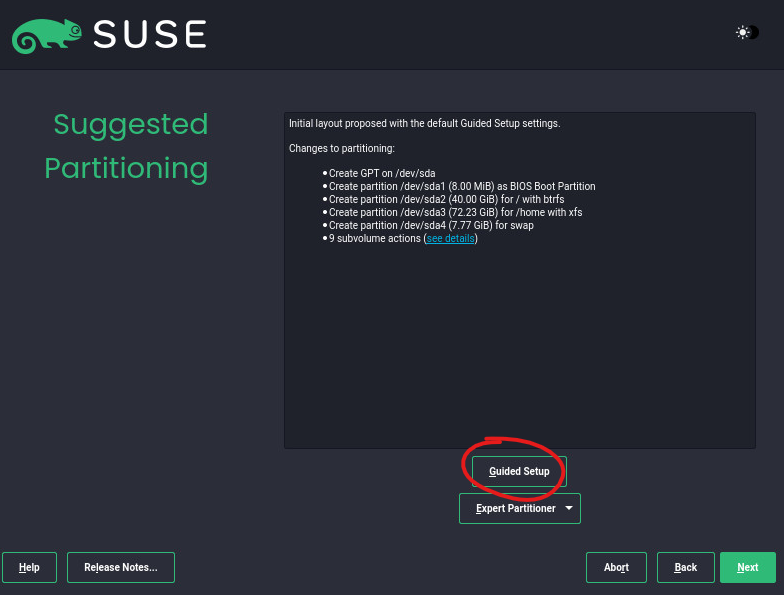Screen dimensions: 784x595
Task: Proceed with the Next button
Action: [x=748, y=568]
